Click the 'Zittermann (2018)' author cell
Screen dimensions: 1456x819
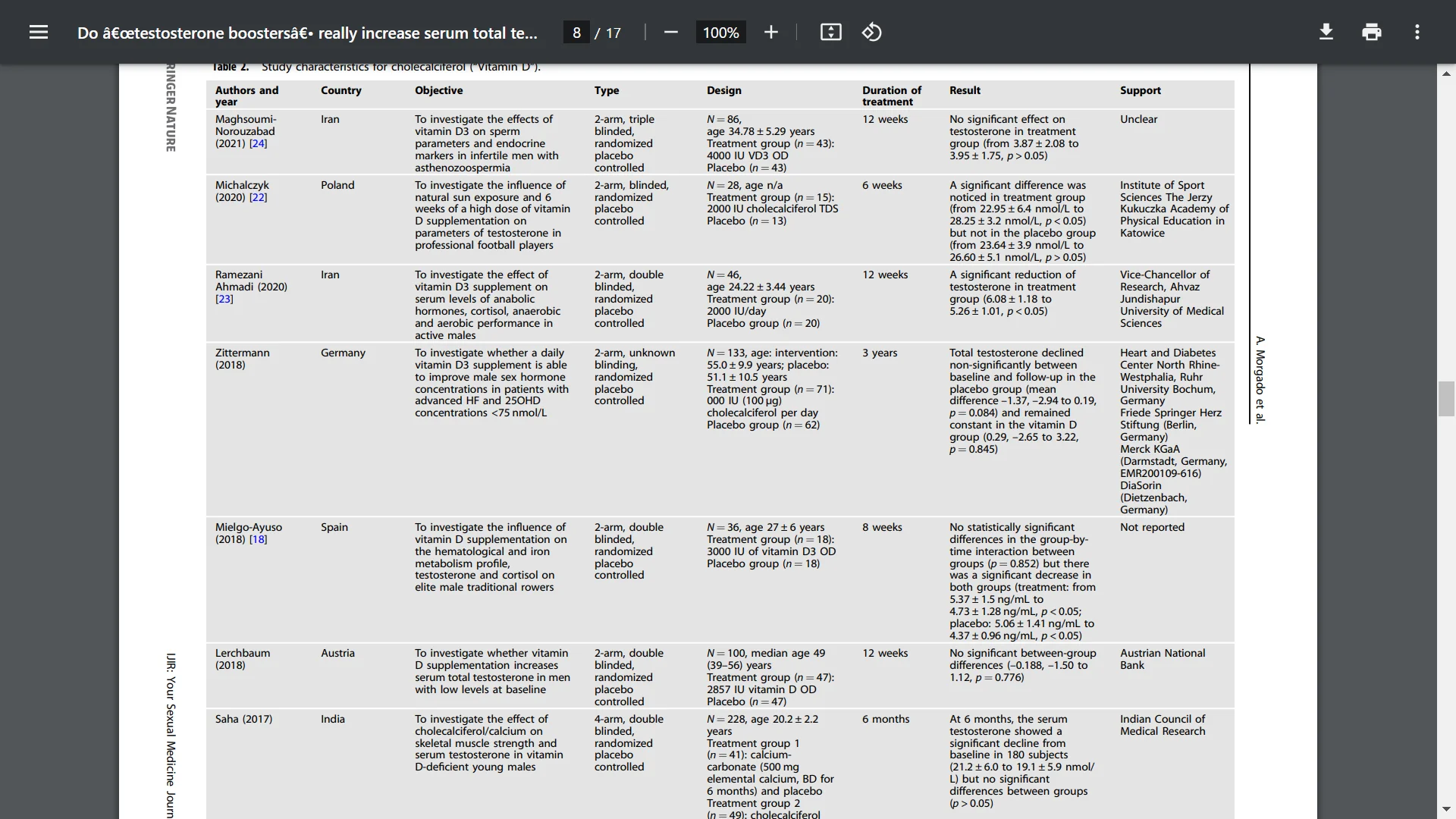click(x=242, y=359)
